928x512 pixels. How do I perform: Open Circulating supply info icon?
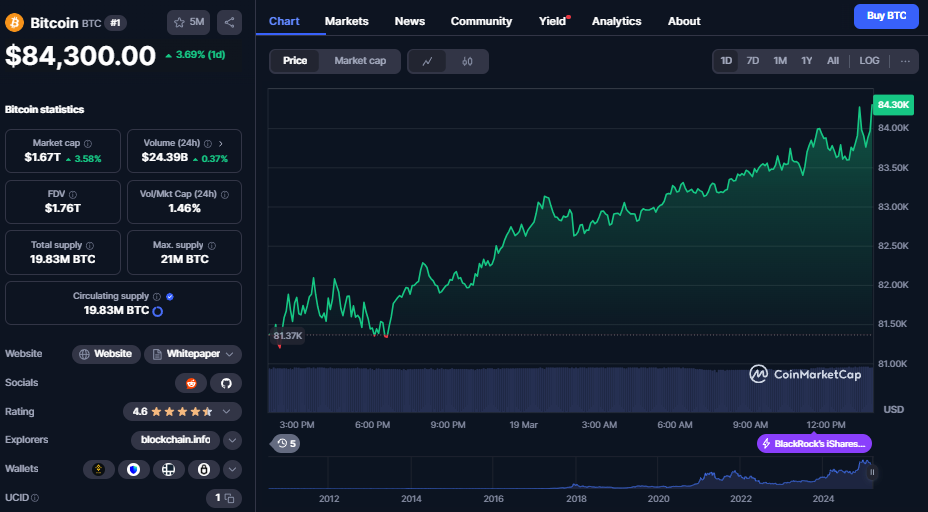(x=157, y=297)
